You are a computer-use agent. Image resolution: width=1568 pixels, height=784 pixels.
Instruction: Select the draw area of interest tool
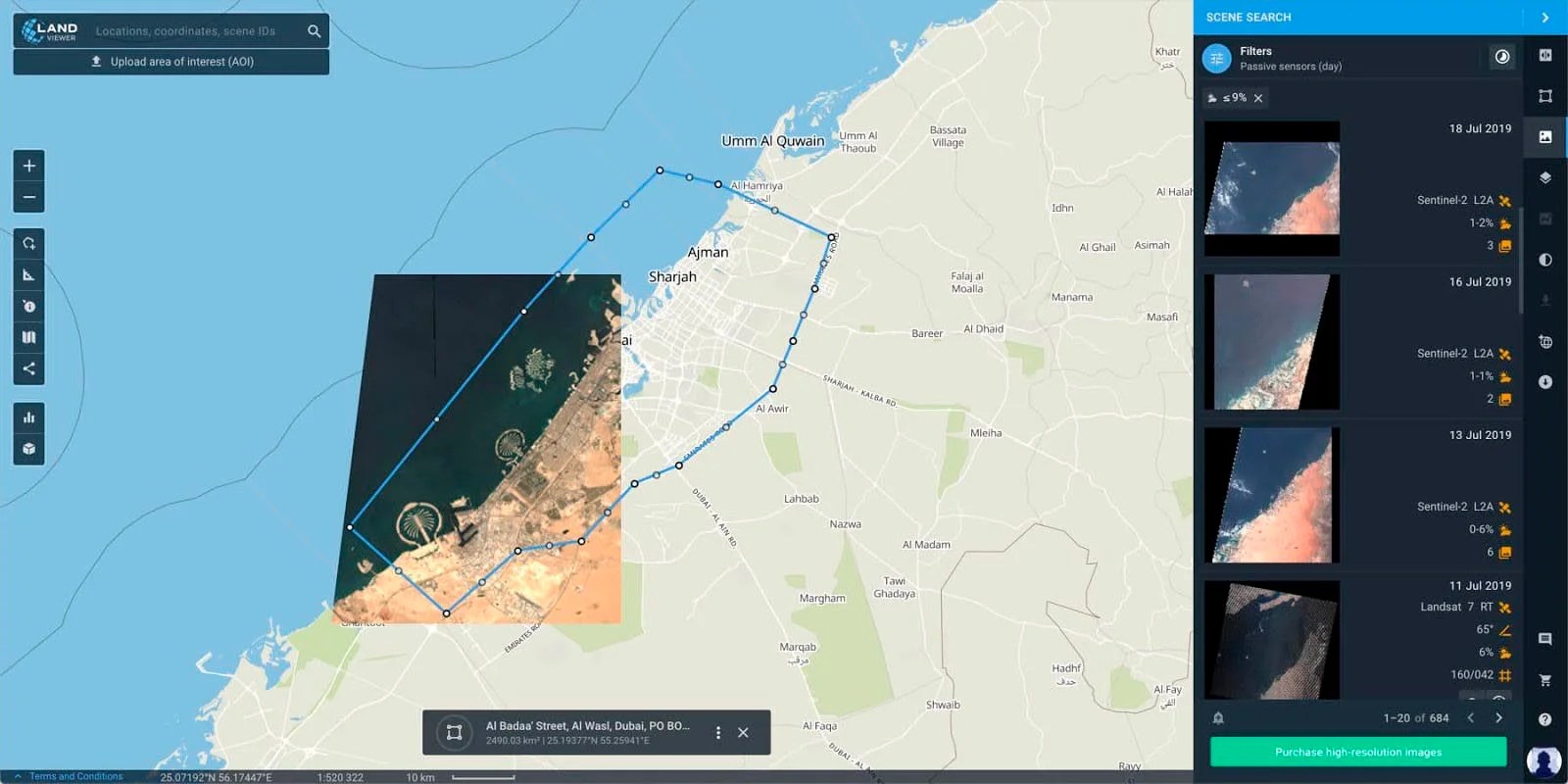pos(29,243)
